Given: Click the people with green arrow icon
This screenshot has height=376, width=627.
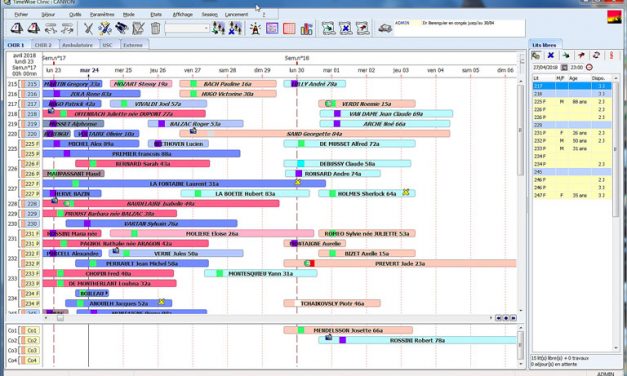Looking at the screenshot, I should tap(218, 28).
